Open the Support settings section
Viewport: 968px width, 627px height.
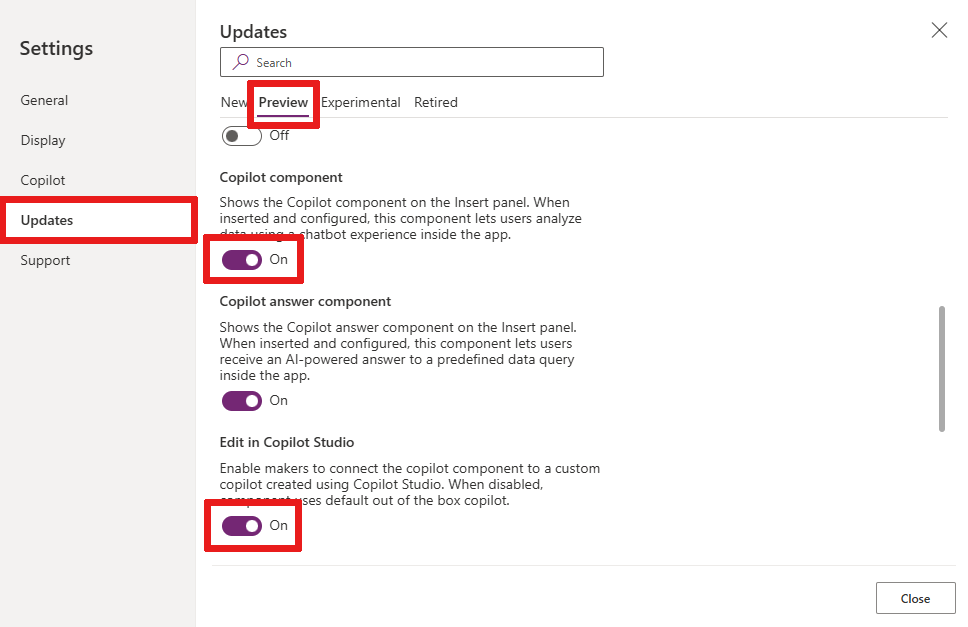coord(45,260)
